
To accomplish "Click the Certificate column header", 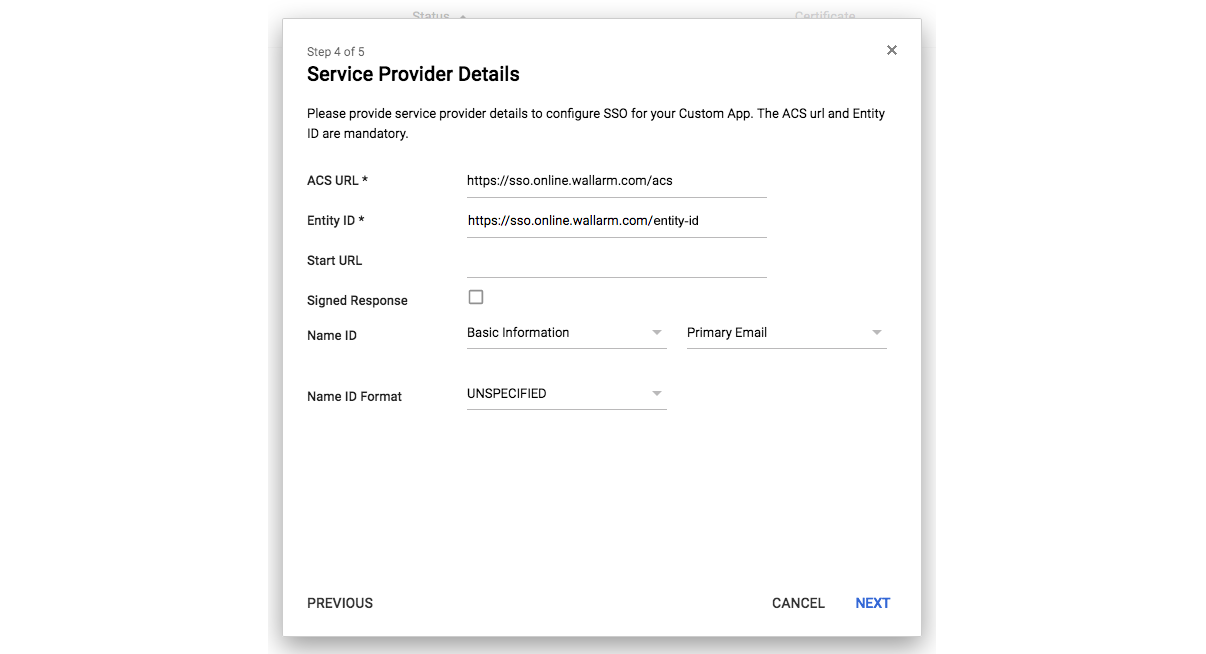I will tap(825, 16).
